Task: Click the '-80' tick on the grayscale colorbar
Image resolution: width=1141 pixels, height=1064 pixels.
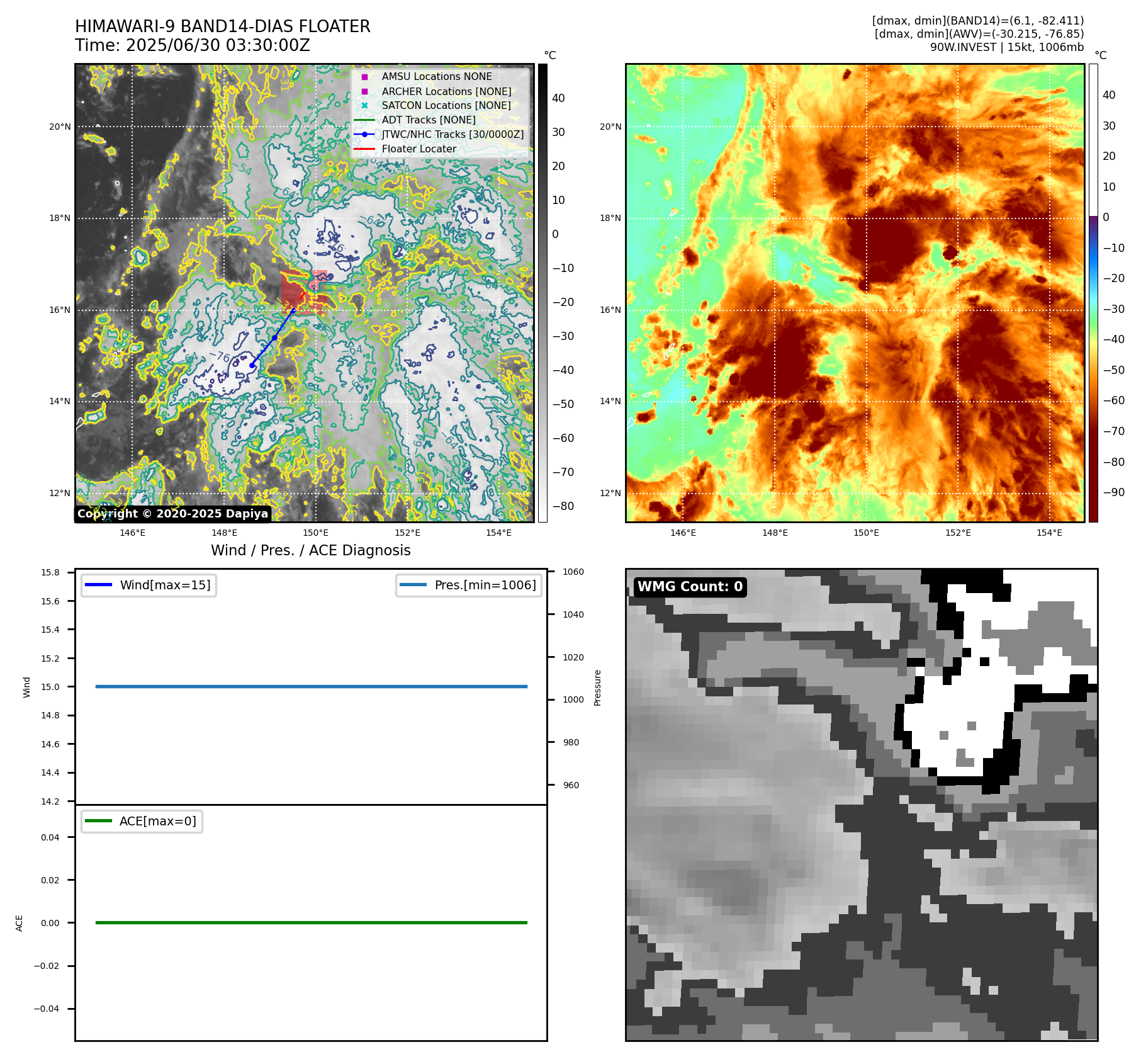Action: tap(563, 506)
